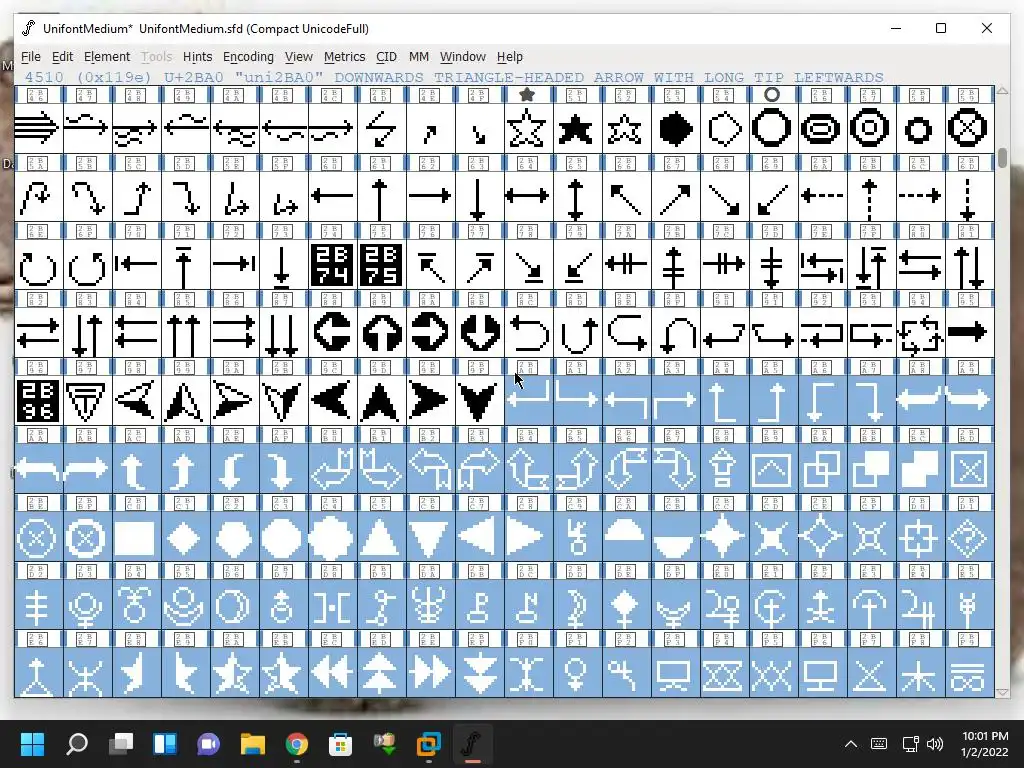Select the black placeholder glyph labeled 2B75

(381, 264)
